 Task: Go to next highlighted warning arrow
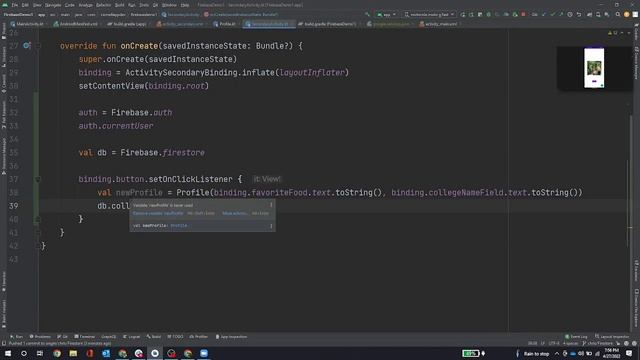[x=629, y=33]
